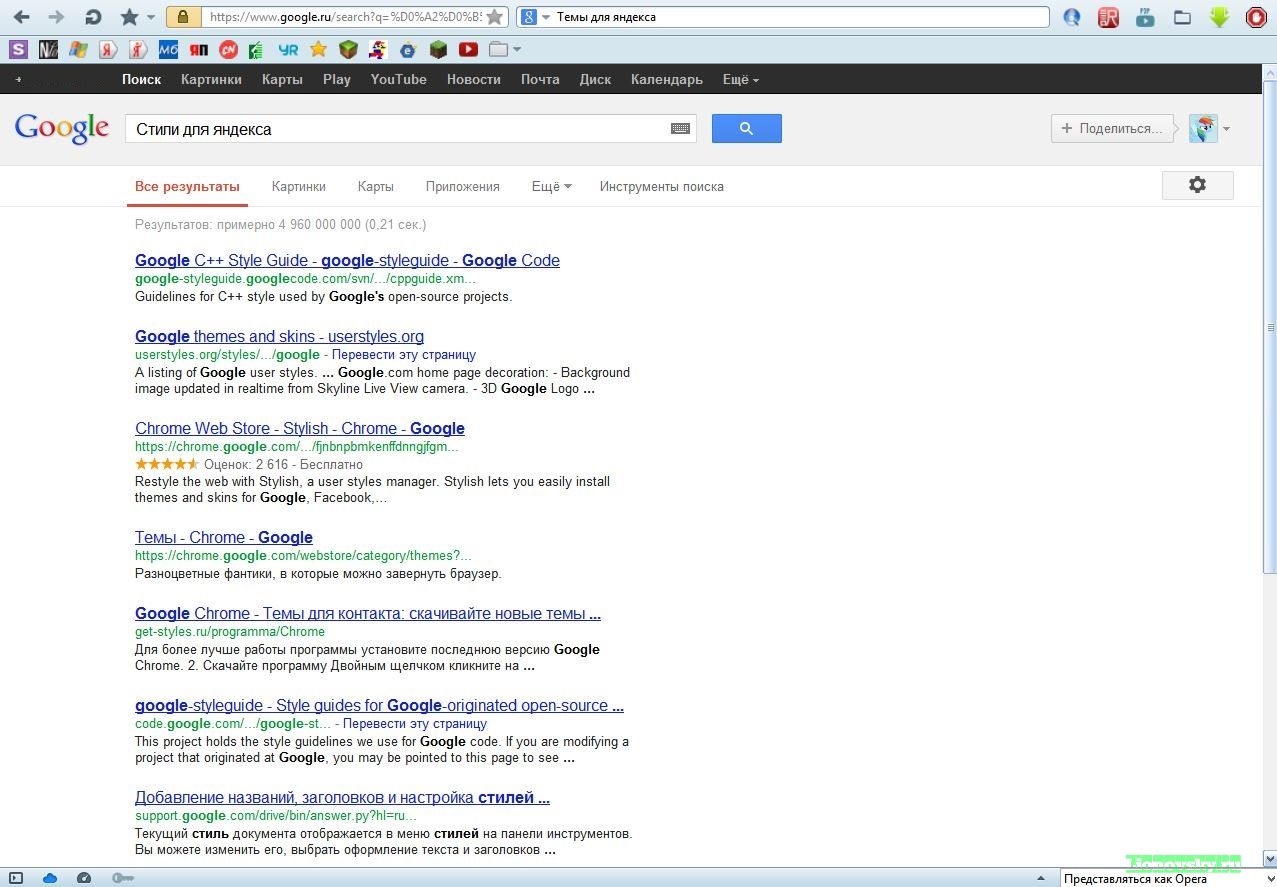Image resolution: width=1277 pixels, height=887 pixels.
Task: Open Google settings gear button
Action: point(1197,185)
